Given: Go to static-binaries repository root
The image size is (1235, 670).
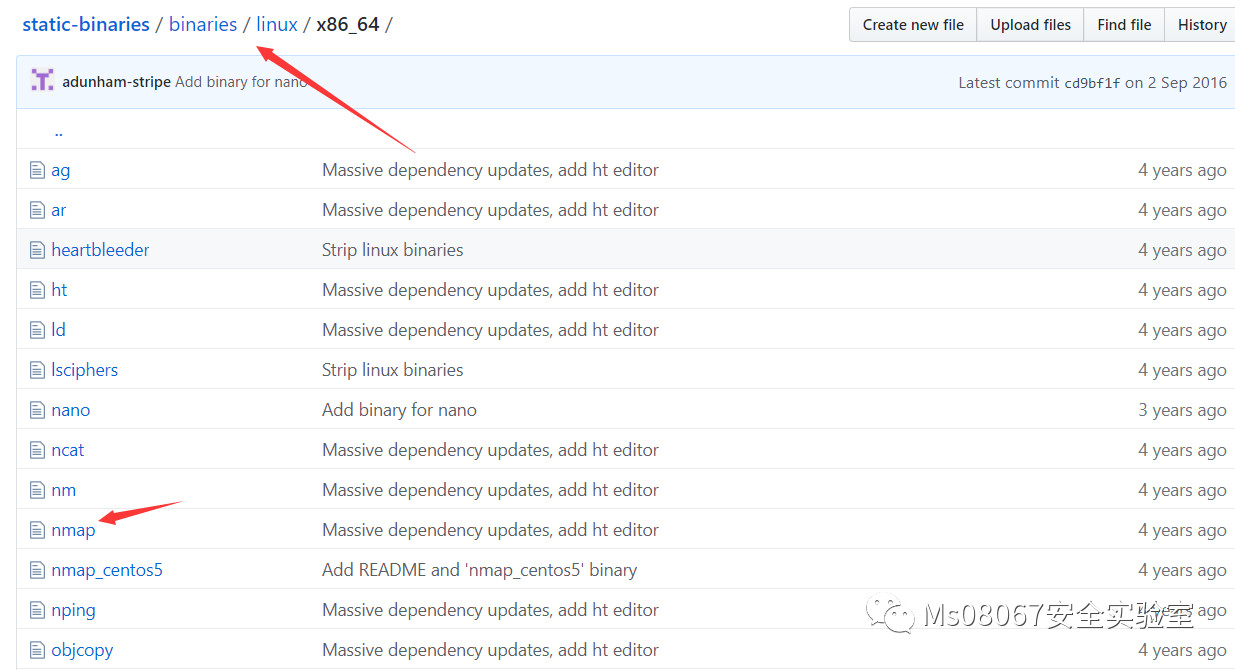Looking at the screenshot, I should (86, 24).
